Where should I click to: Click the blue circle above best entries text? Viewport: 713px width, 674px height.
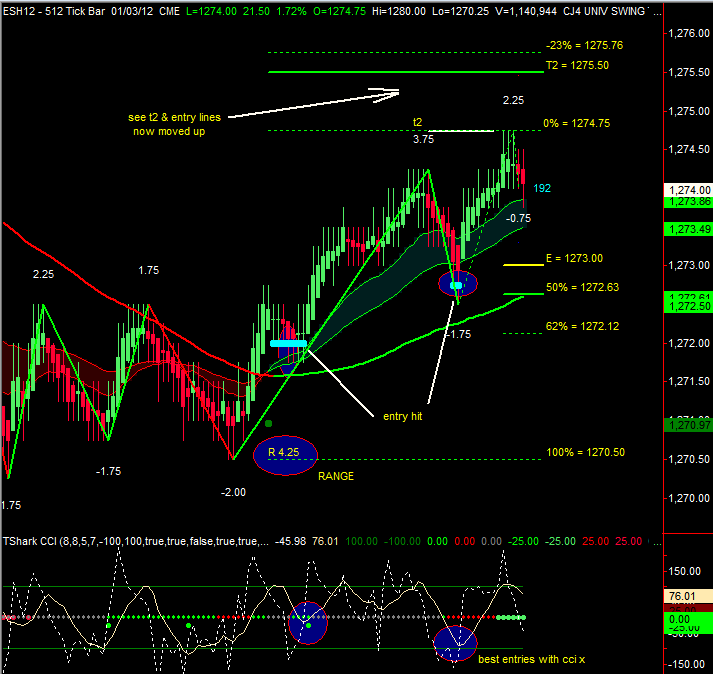(x=456, y=643)
